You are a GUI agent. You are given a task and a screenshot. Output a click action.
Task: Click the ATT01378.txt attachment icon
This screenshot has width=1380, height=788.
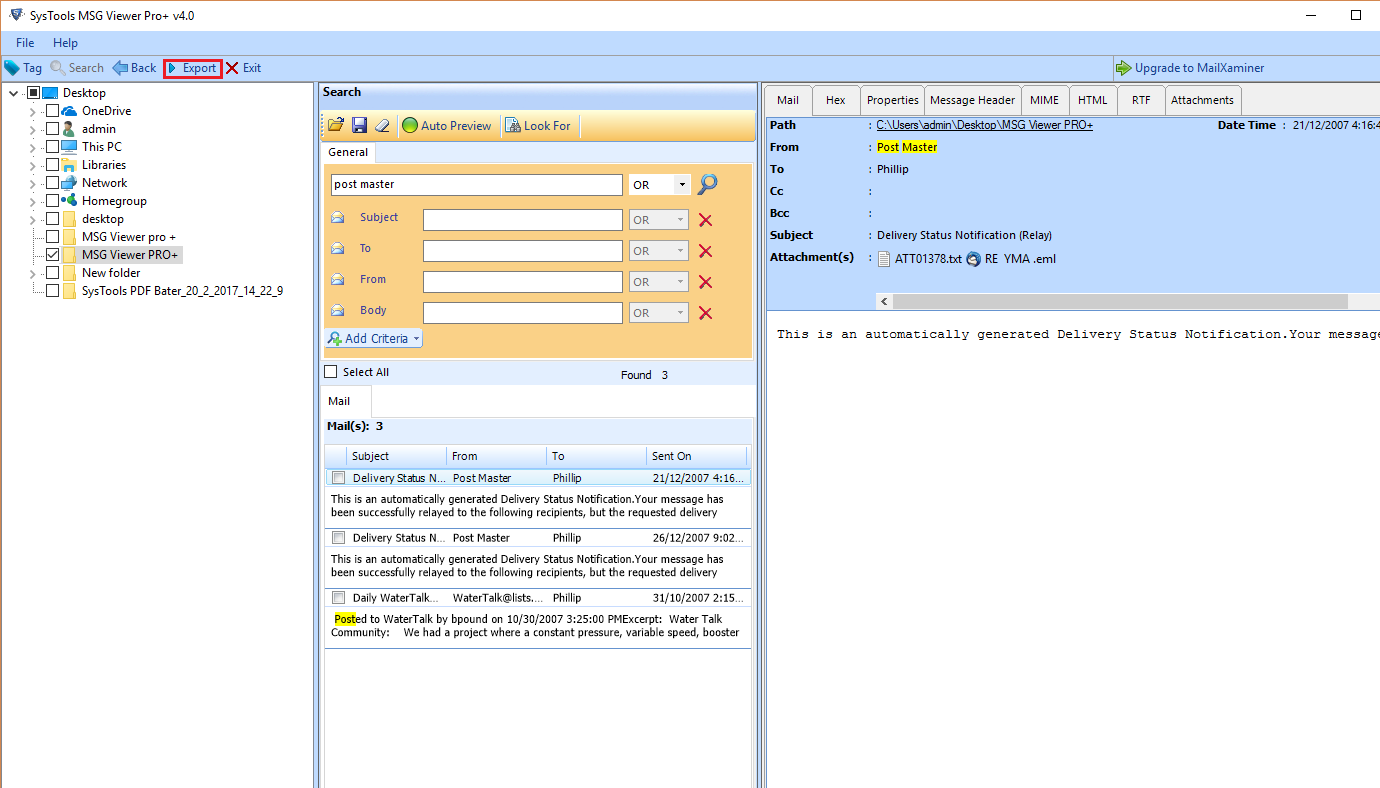click(x=884, y=259)
